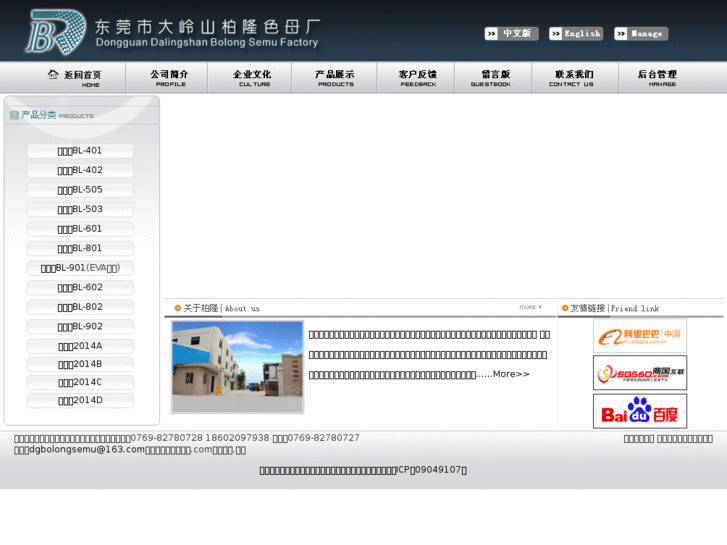Select product category BL-801
The width and height of the screenshot is (727, 545).
[80, 248]
